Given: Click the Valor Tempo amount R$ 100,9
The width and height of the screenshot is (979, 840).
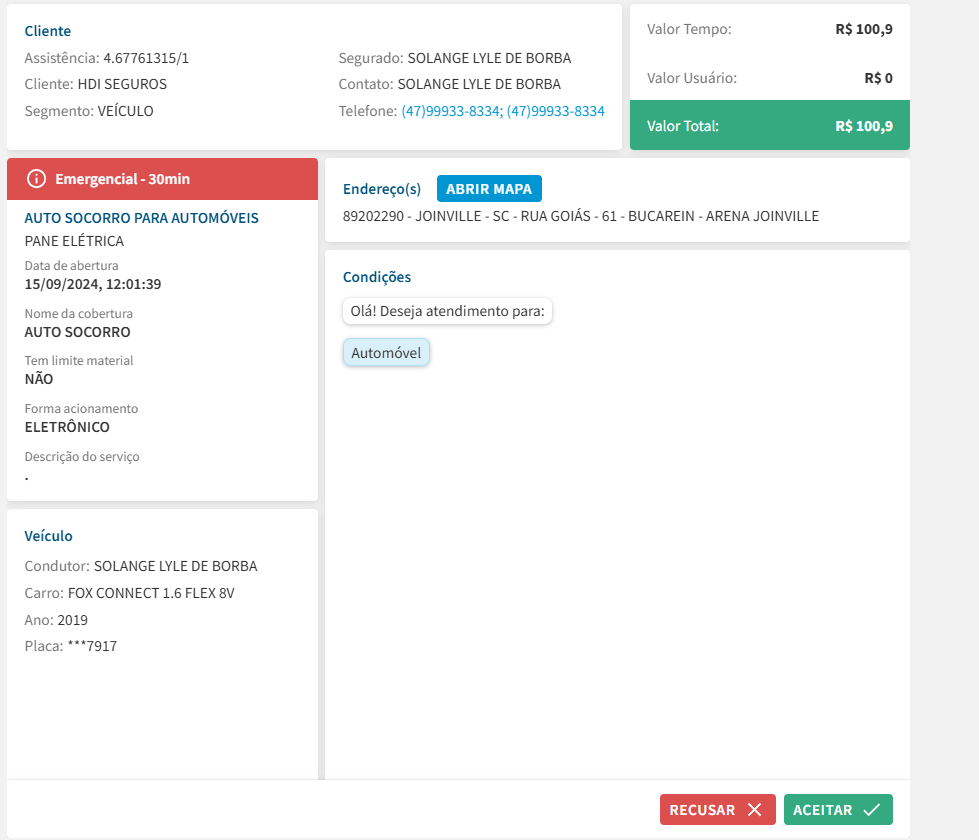Looking at the screenshot, I should (x=863, y=29).
